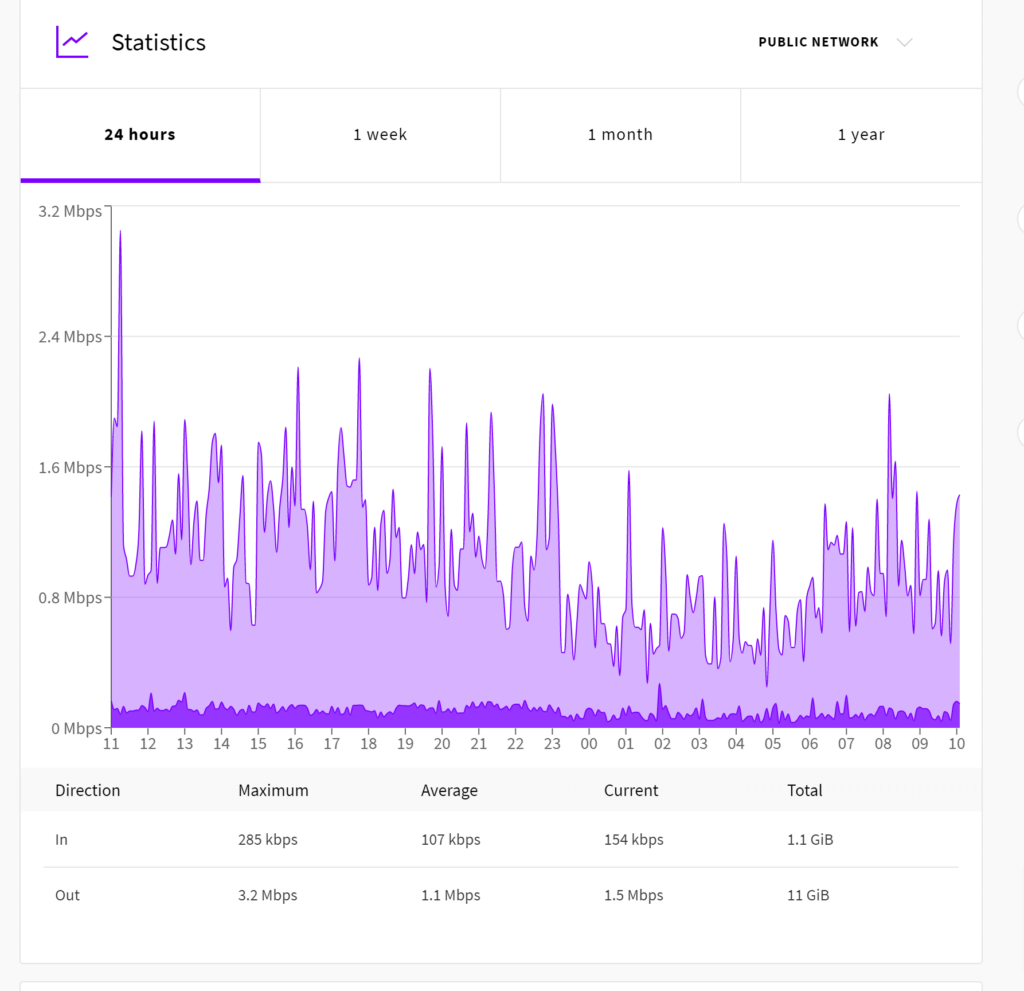Click the 2.4 Mbps y-axis label

(x=70, y=337)
